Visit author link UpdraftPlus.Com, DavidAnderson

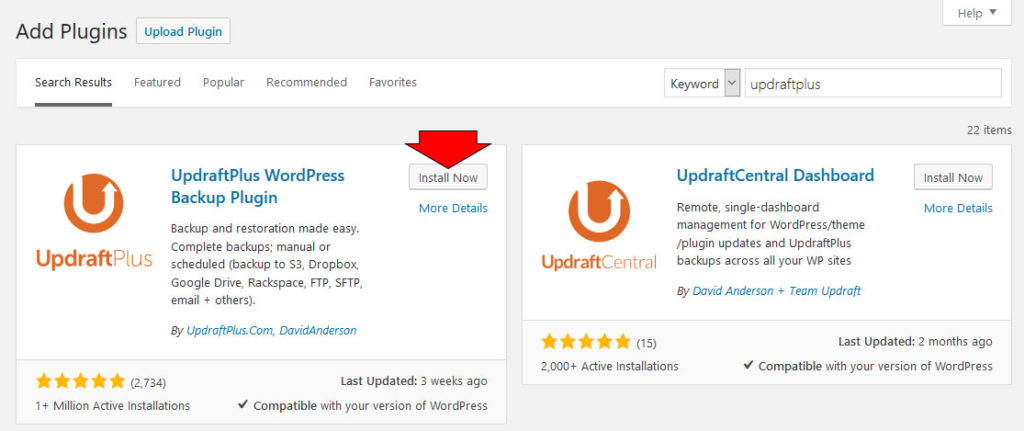272,330
